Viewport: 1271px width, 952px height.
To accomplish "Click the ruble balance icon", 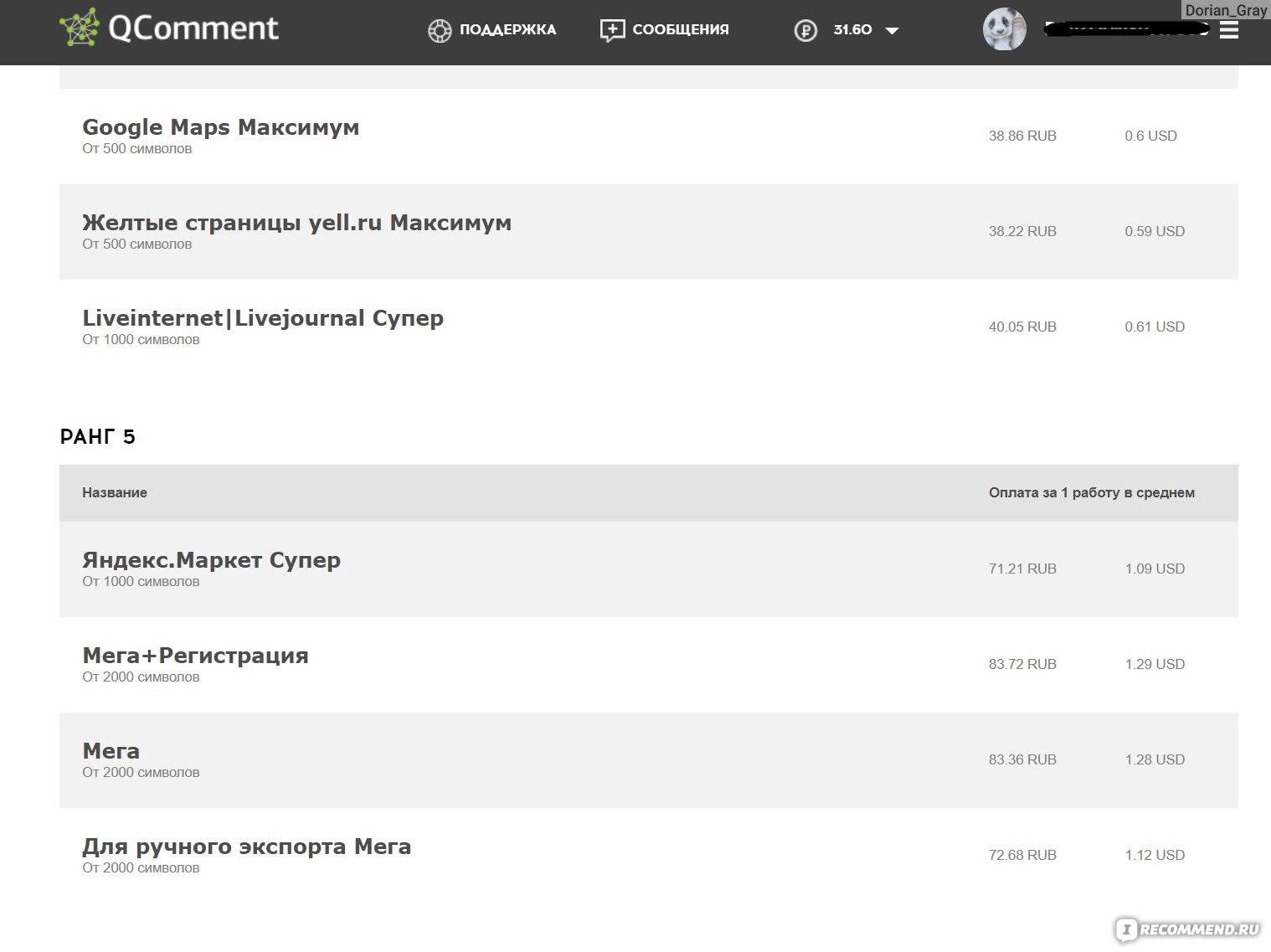I will click(805, 31).
